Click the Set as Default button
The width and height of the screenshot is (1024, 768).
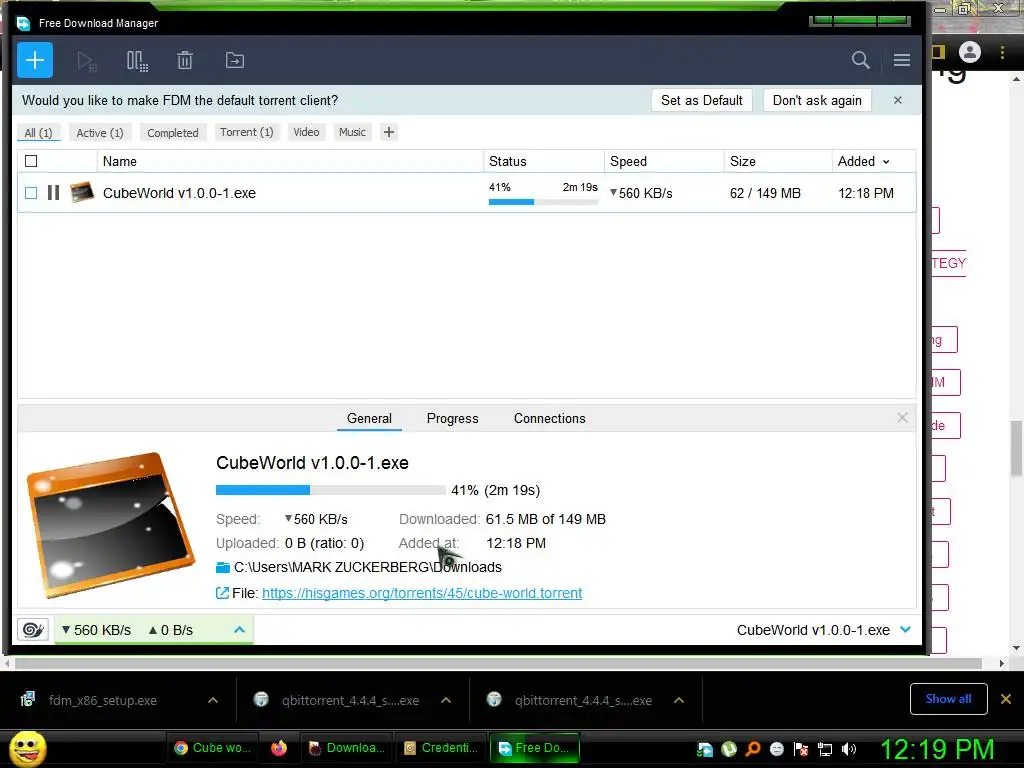(x=701, y=100)
